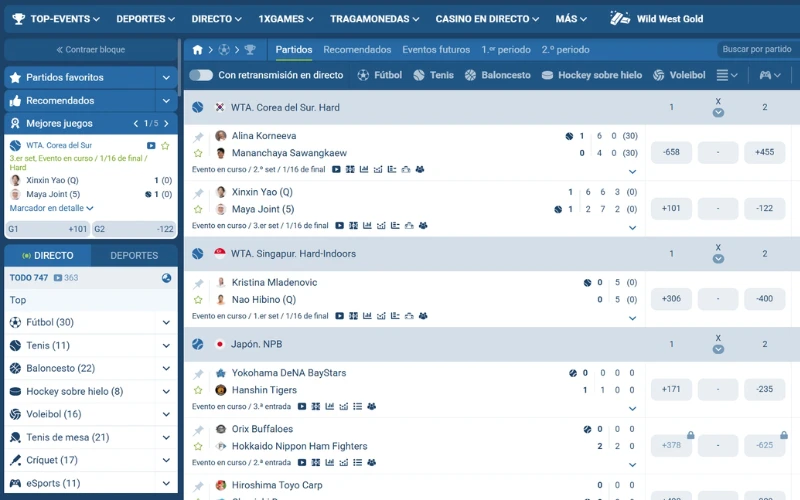Click baseball icon of Japón NPB header
The image size is (800, 500).
[x=198, y=344]
